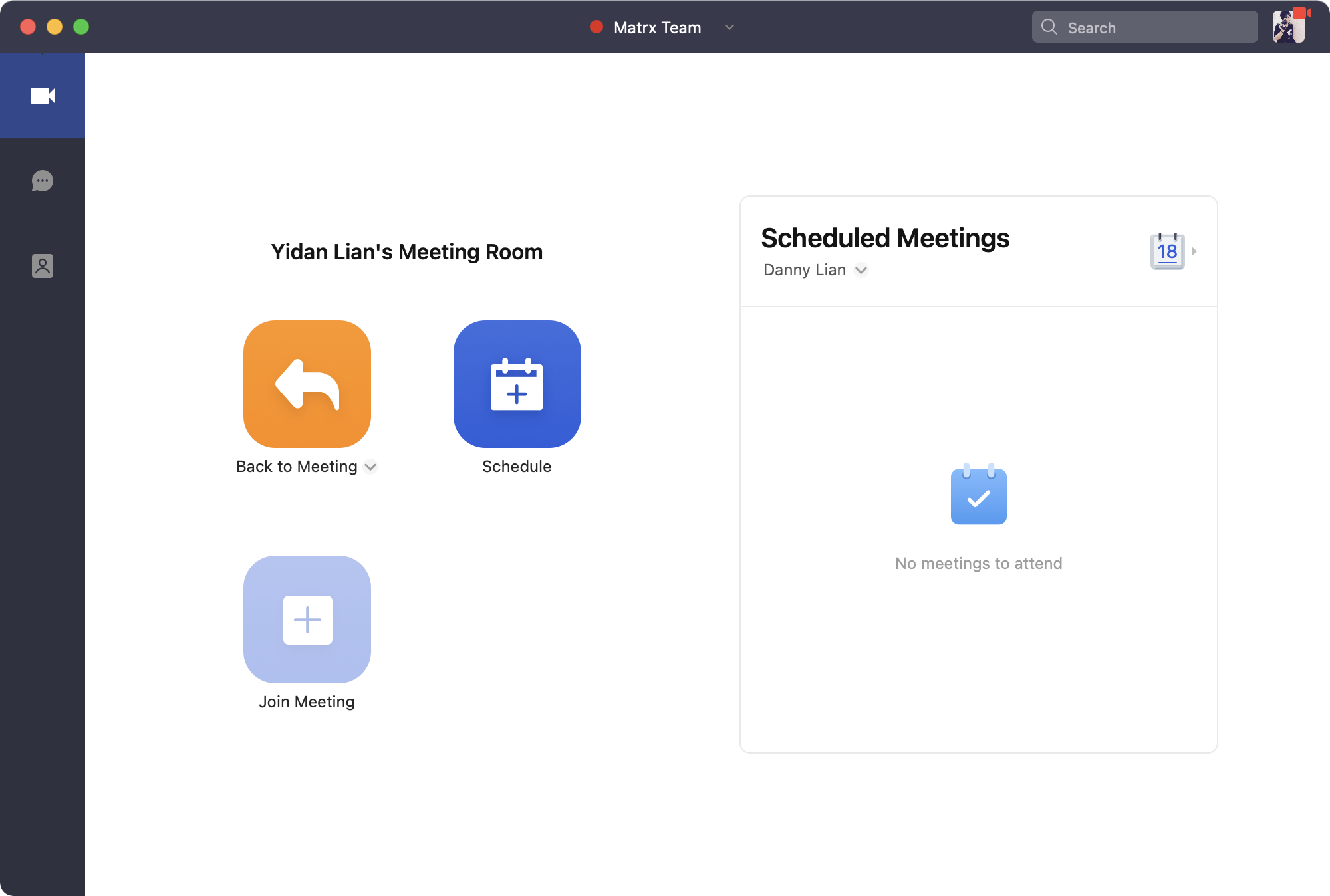Focus the Search input field
1330x896 pixels.
1157,27
